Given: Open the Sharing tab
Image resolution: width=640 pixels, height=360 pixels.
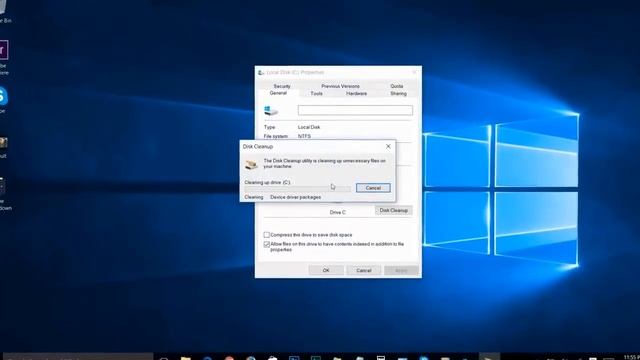Looking at the screenshot, I should [398, 93].
